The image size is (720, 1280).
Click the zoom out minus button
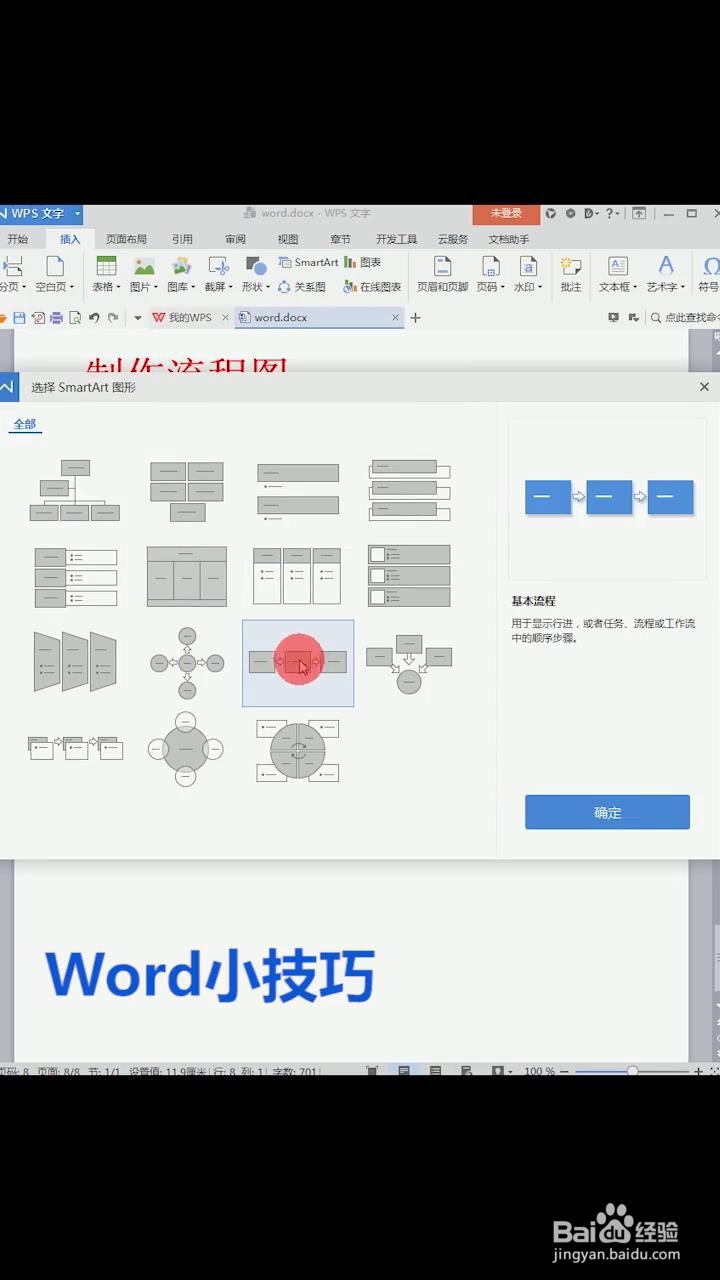coord(565,1071)
